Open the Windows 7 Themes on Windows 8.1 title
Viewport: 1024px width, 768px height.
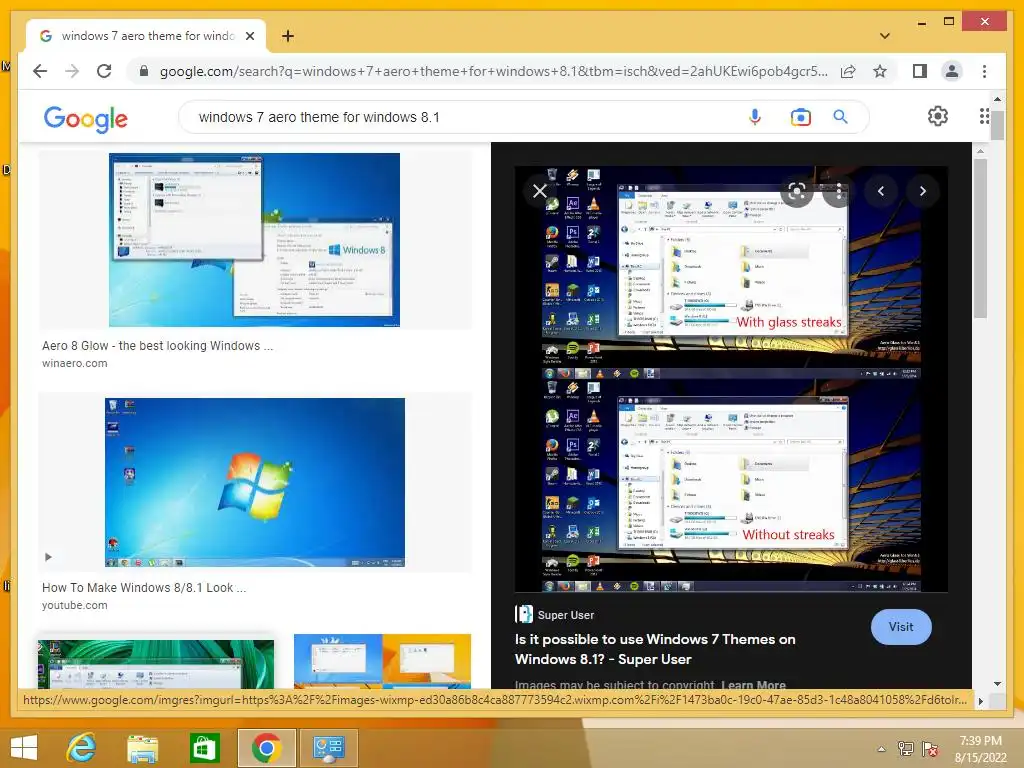(x=655, y=649)
